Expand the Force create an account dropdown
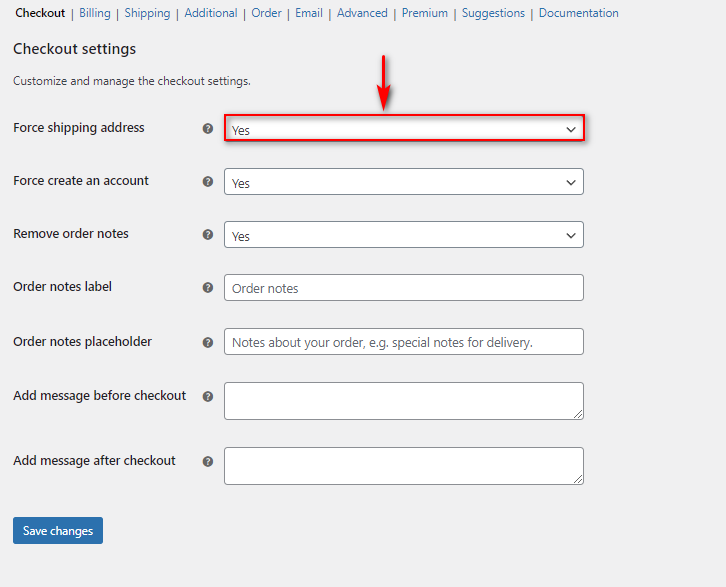The image size is (726, 587). (404, 181)
